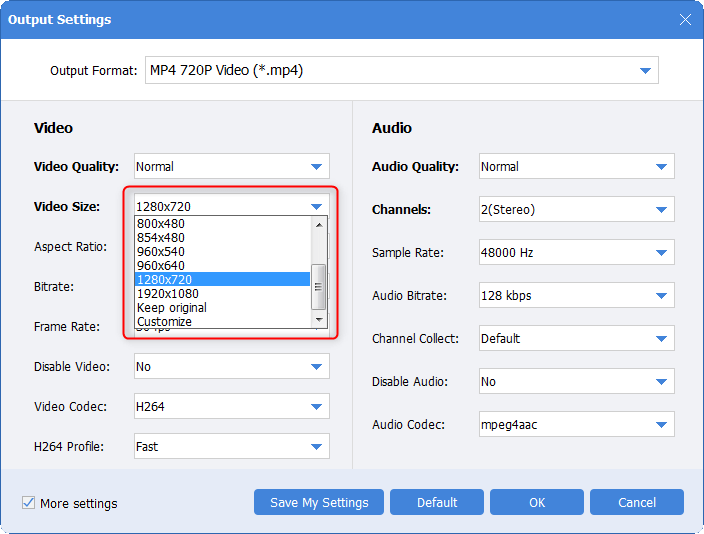
Task: Click the size list scrollbar thumb
Action: tap(318, 287)
